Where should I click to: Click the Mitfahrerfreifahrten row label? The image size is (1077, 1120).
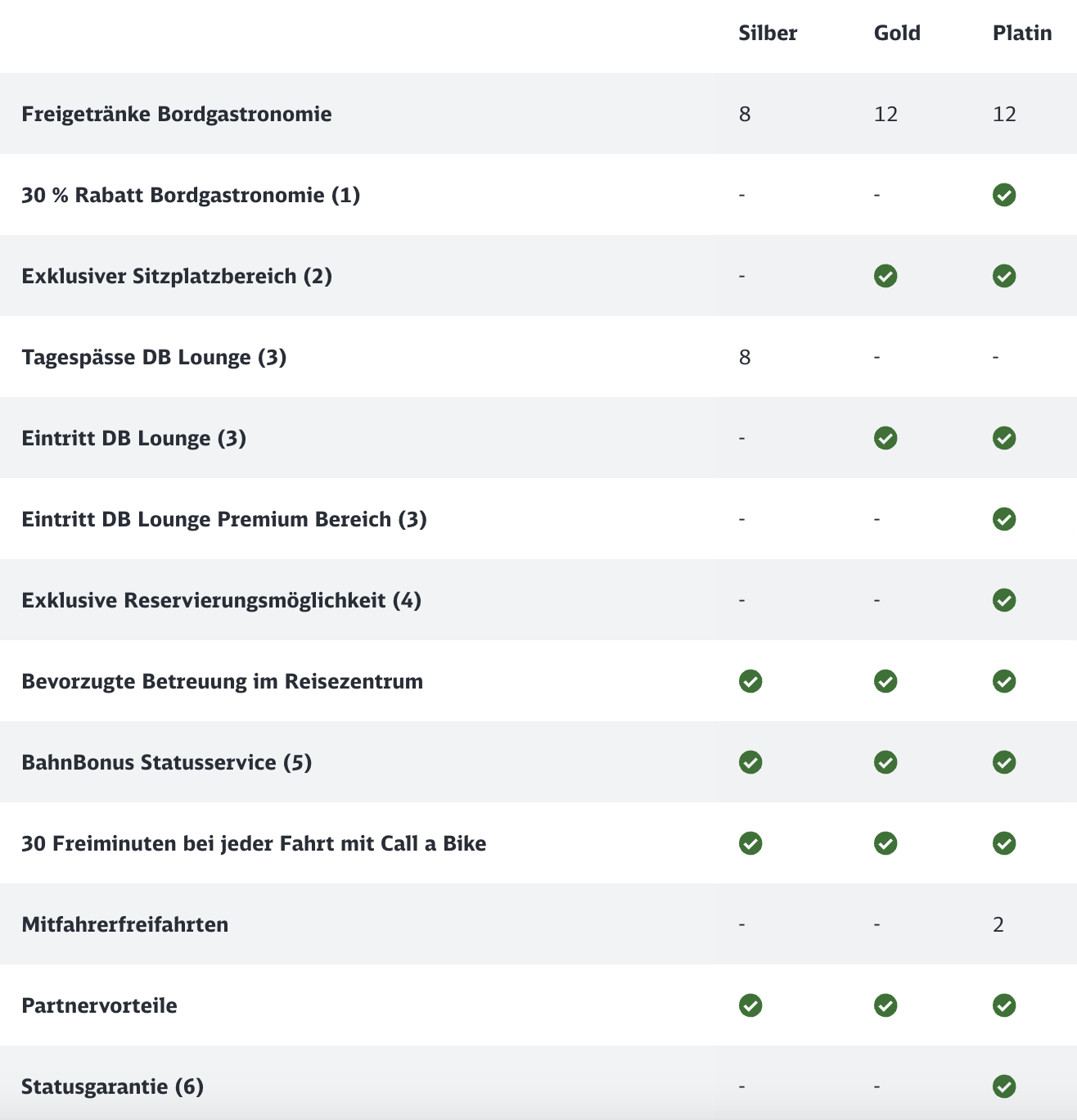(x=125, y=924)
